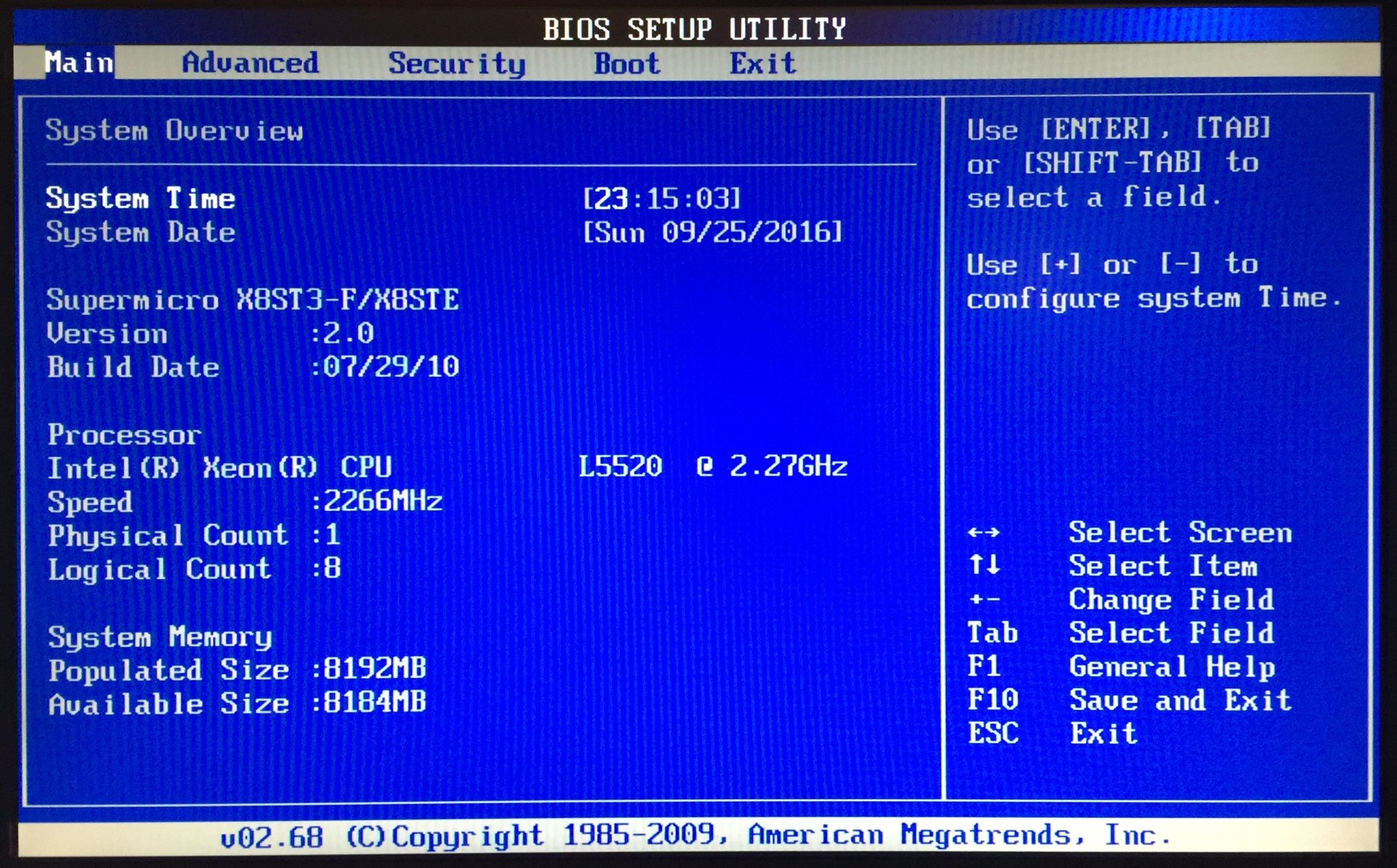Click the F10 key label
The image size is (1397, 868).
(992, 700)
